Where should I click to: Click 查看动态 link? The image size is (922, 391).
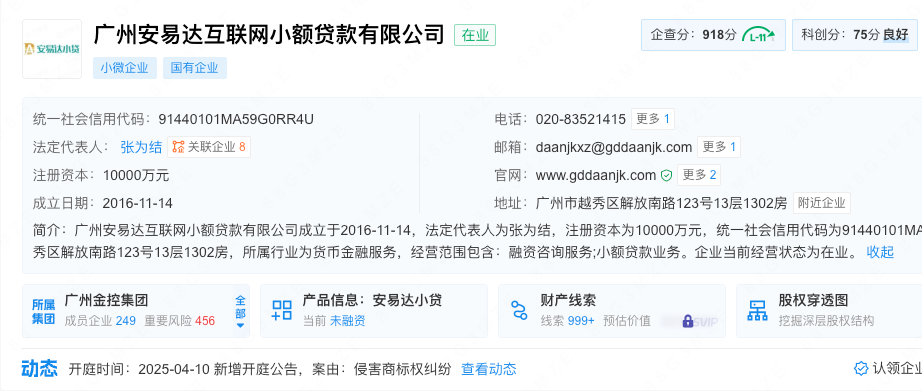[489, 370]
